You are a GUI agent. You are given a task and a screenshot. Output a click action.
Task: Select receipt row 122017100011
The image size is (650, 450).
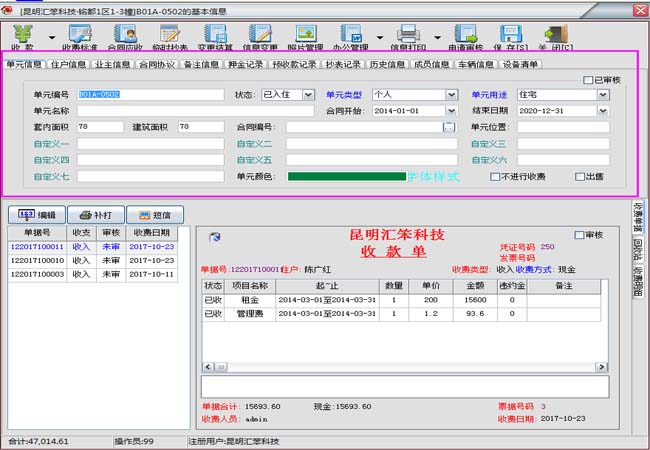pos(92,247)
